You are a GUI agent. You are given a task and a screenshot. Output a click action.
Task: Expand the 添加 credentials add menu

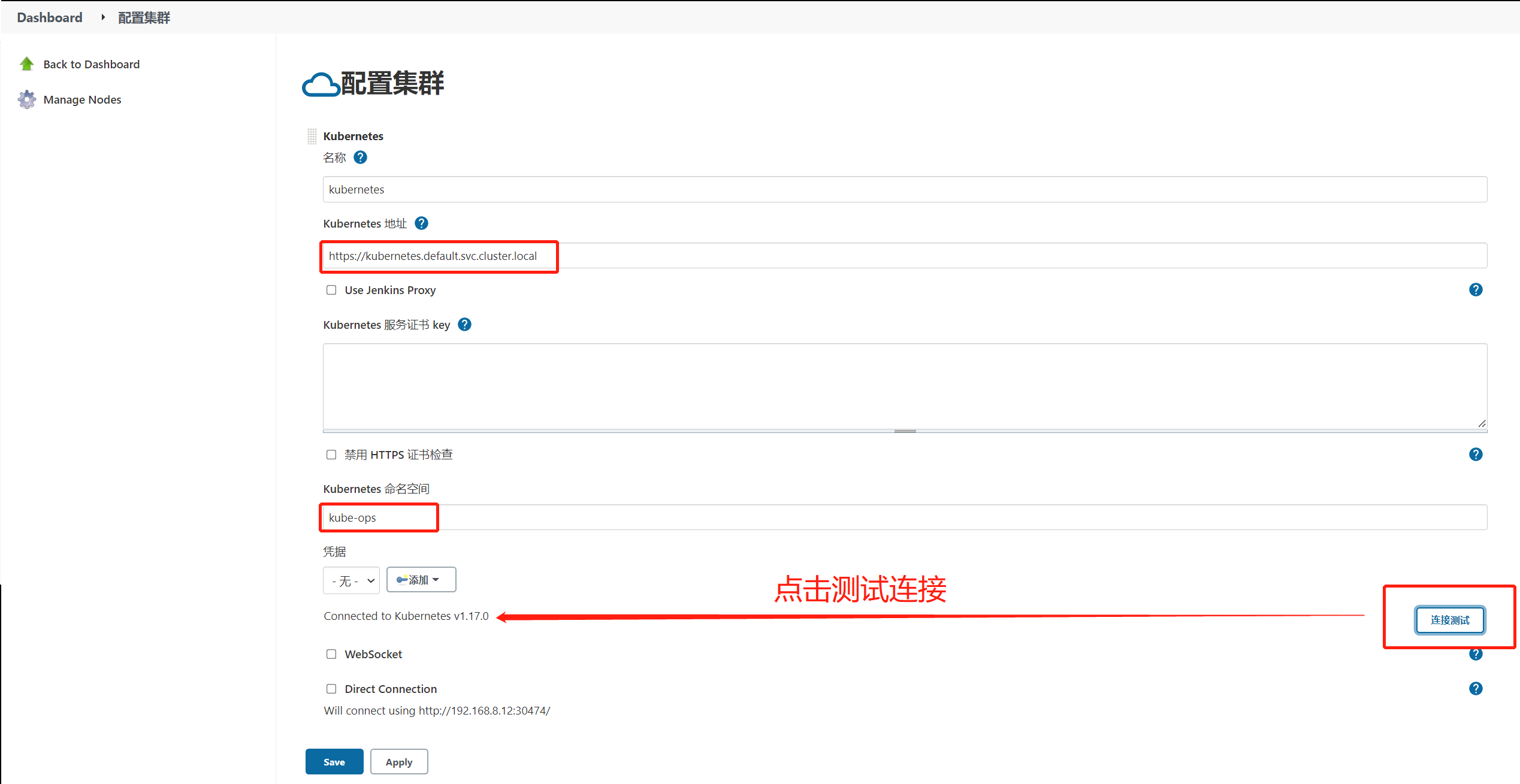tap(421, 580)
